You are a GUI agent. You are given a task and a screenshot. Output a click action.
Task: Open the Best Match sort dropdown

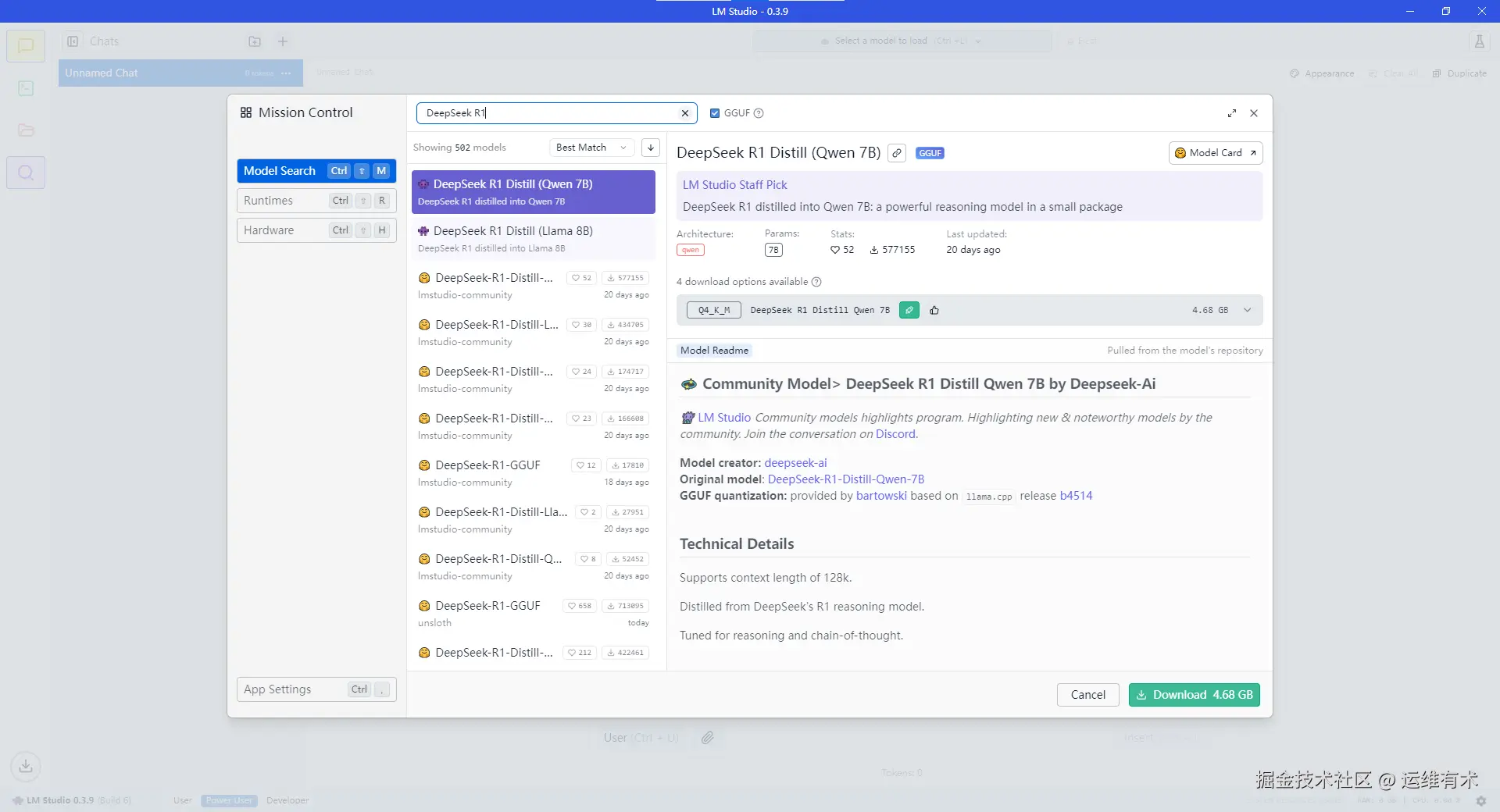point(591,148)
